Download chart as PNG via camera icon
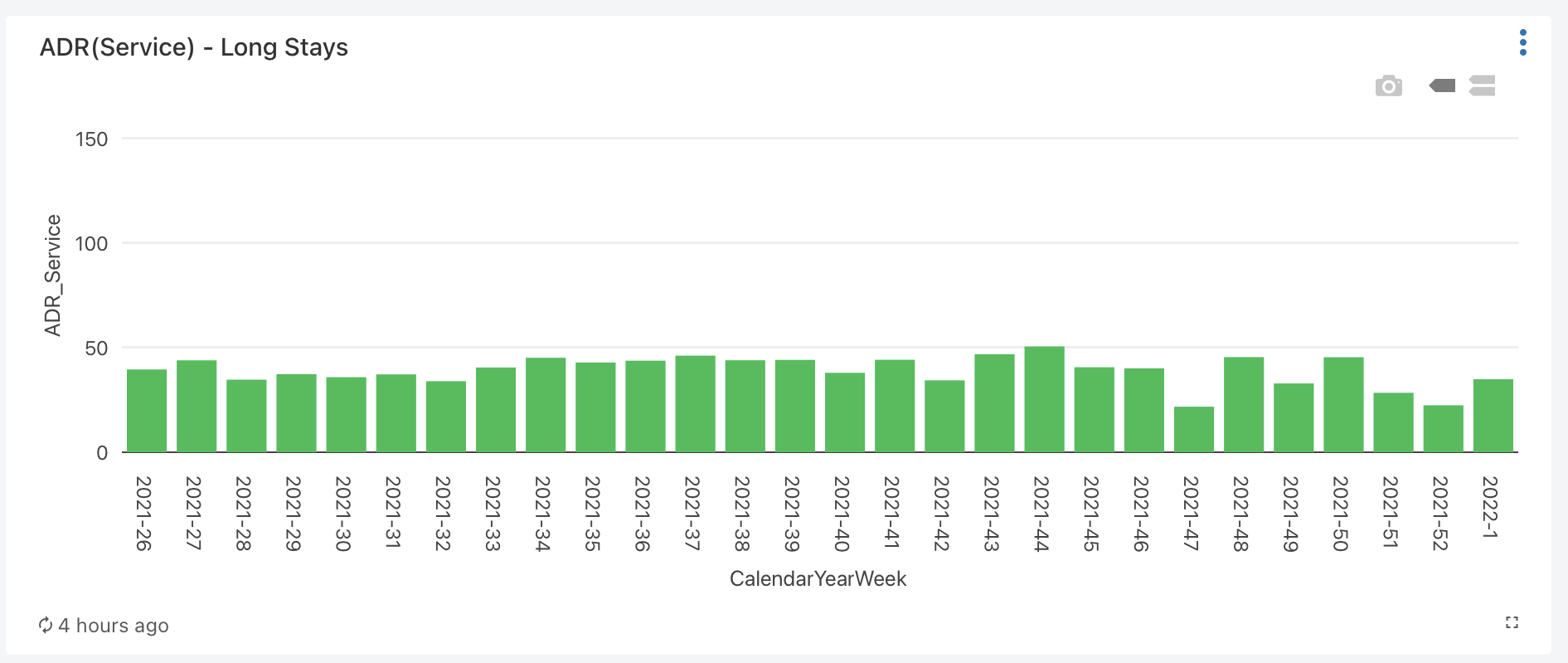 (1389, 85)
